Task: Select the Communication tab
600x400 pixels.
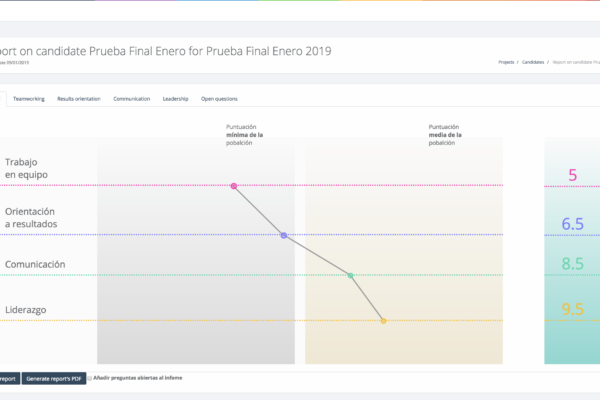Action: click(x=132, y=99)
